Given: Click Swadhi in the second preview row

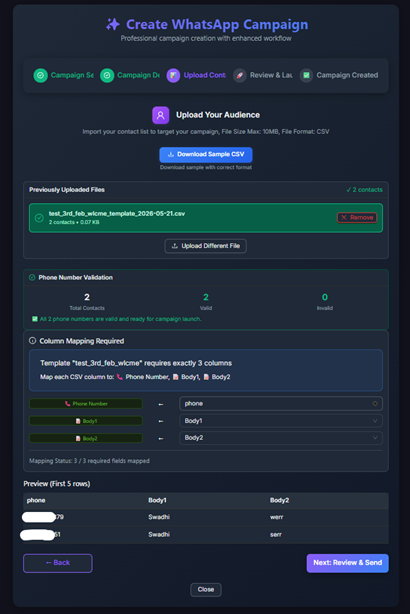Looking at the screenshot, I should coord(159,535).
